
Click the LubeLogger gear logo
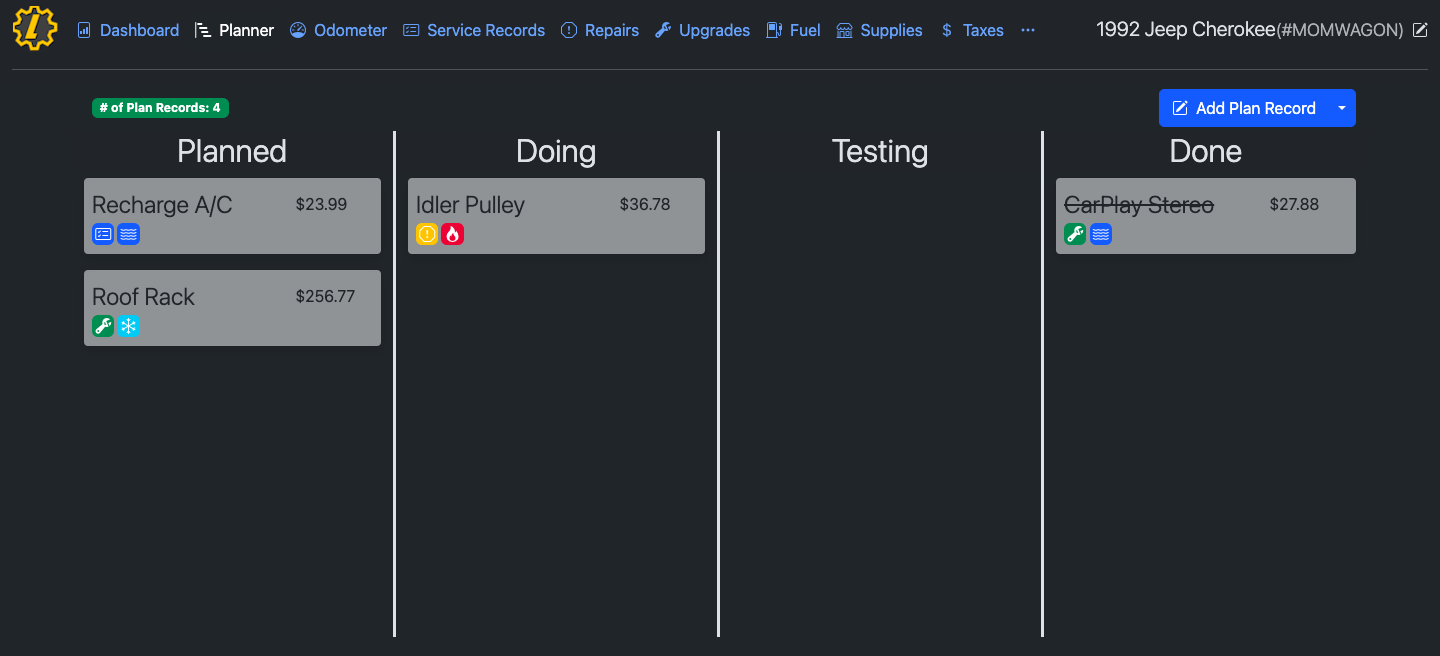35,29
